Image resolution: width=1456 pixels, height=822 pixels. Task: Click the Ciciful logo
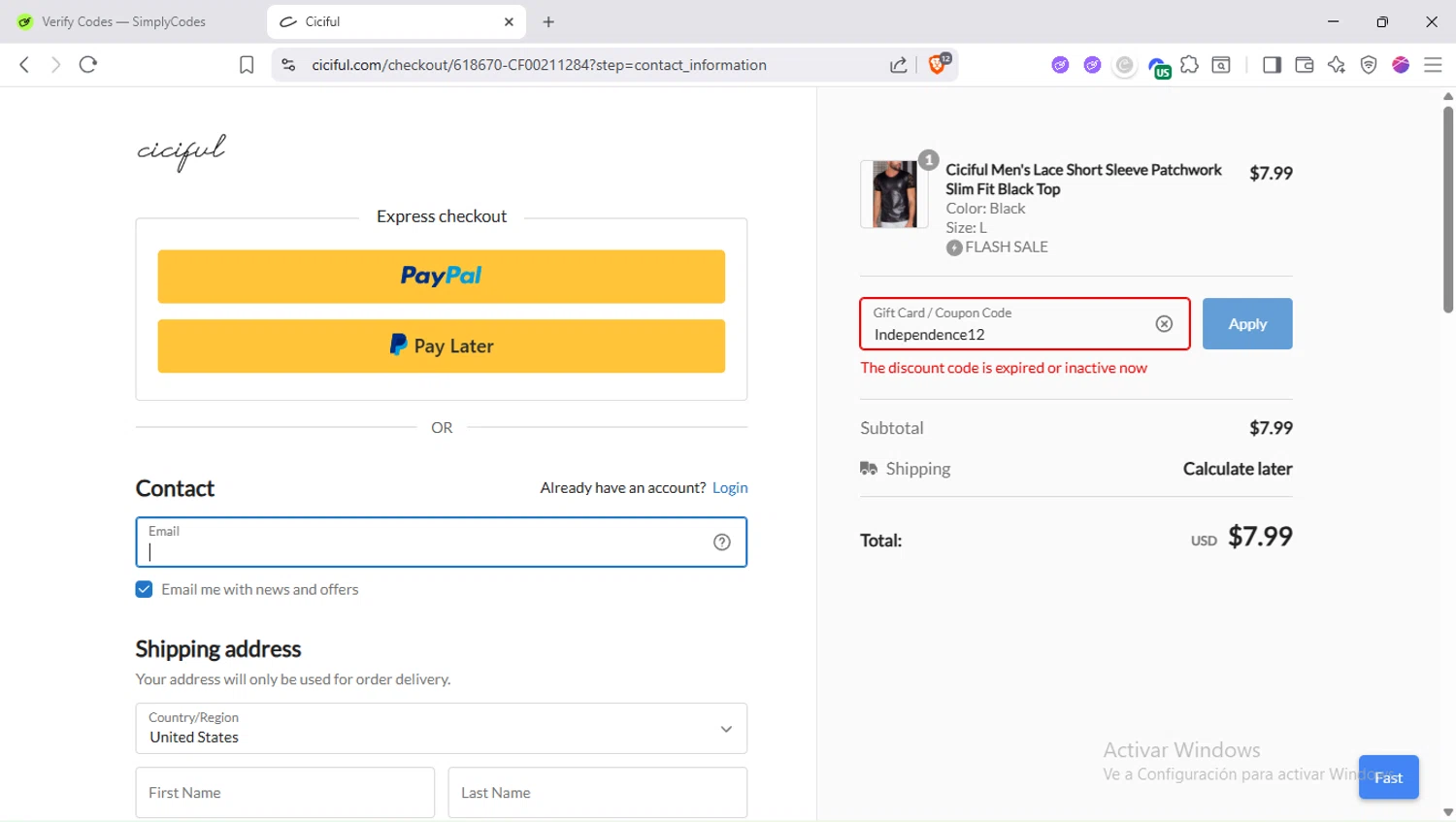(x=182, y=152)
